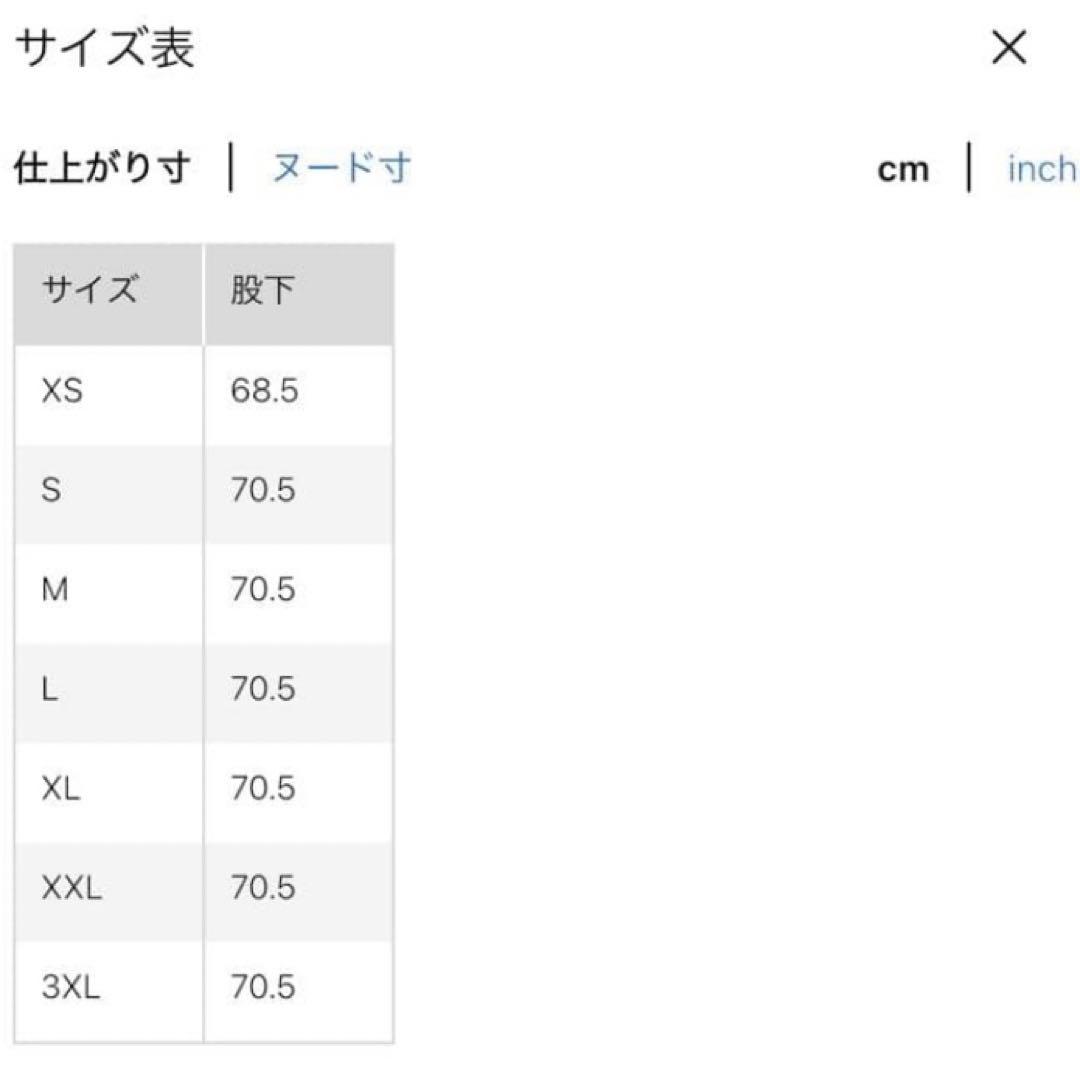Select the 仕上がり寸 tab

(x=102, y=168)
